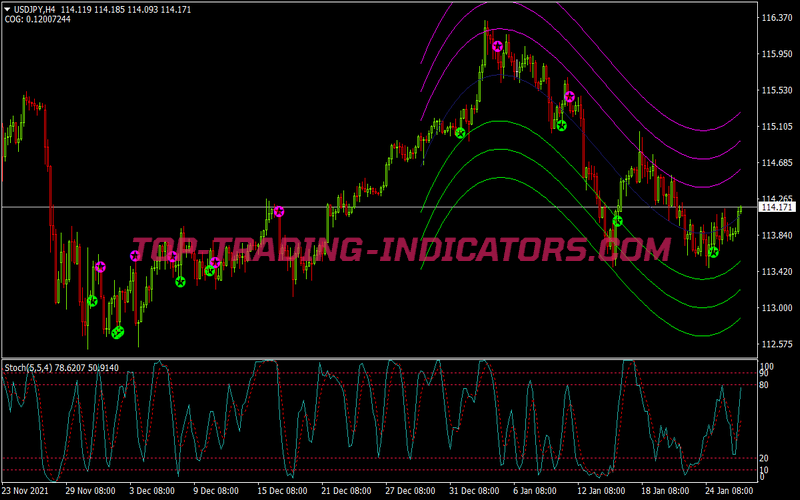800x500 pixels.
Task: Click the 23 Nov 2021 date label
Action: pyautogui.click(x=26, y=491)
